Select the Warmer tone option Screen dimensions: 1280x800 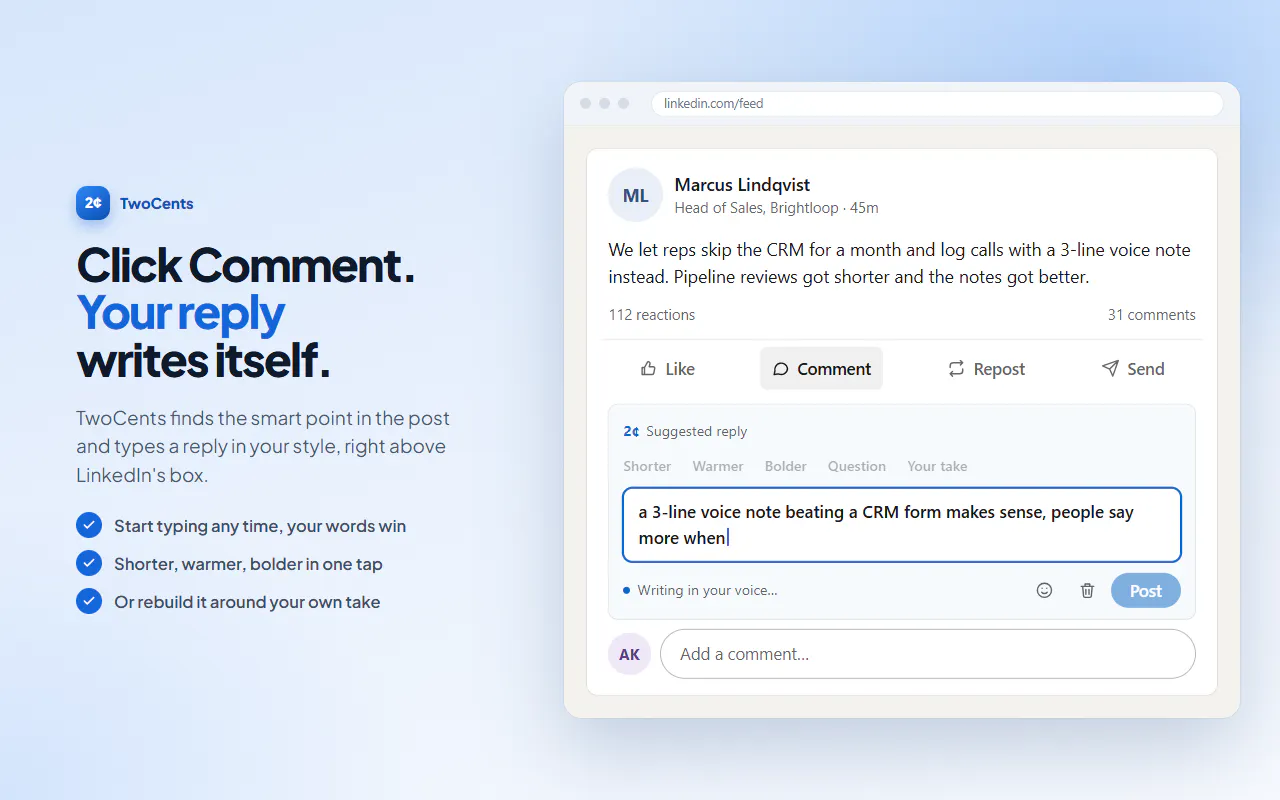(x=718, y=466)
